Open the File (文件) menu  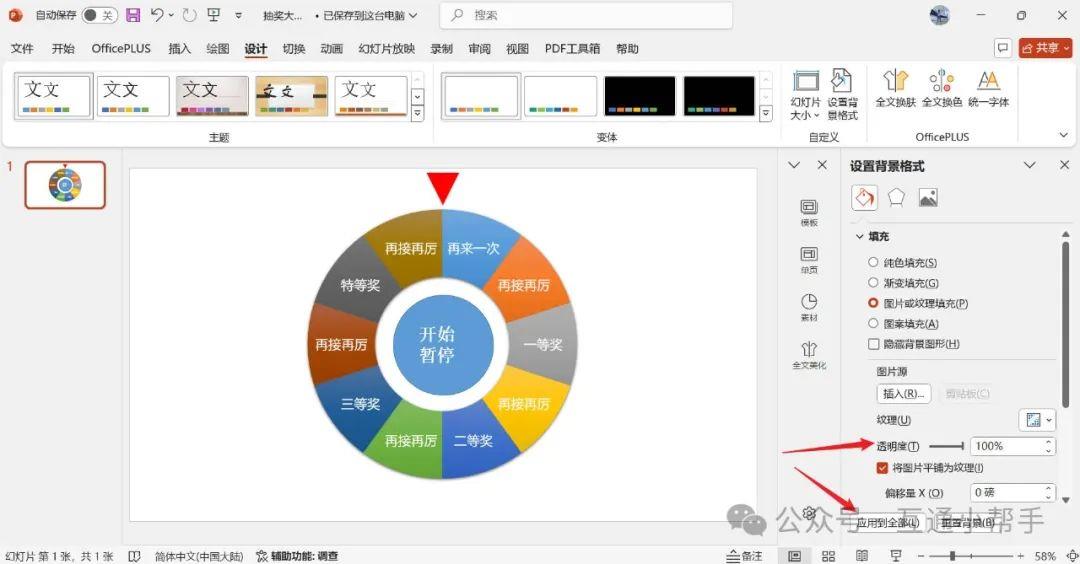[x=22, y=48]
